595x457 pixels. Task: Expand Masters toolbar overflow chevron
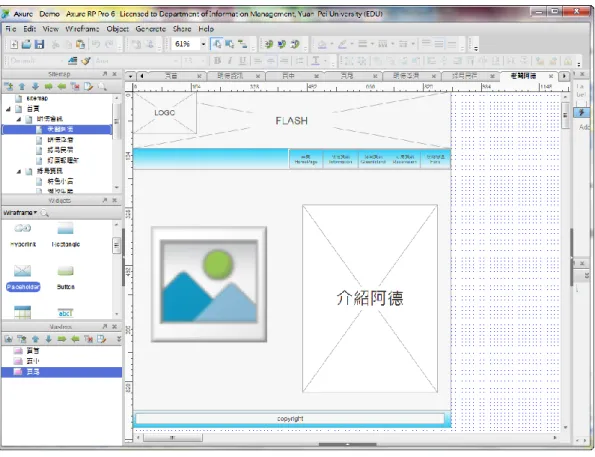(x=118, y=339)
